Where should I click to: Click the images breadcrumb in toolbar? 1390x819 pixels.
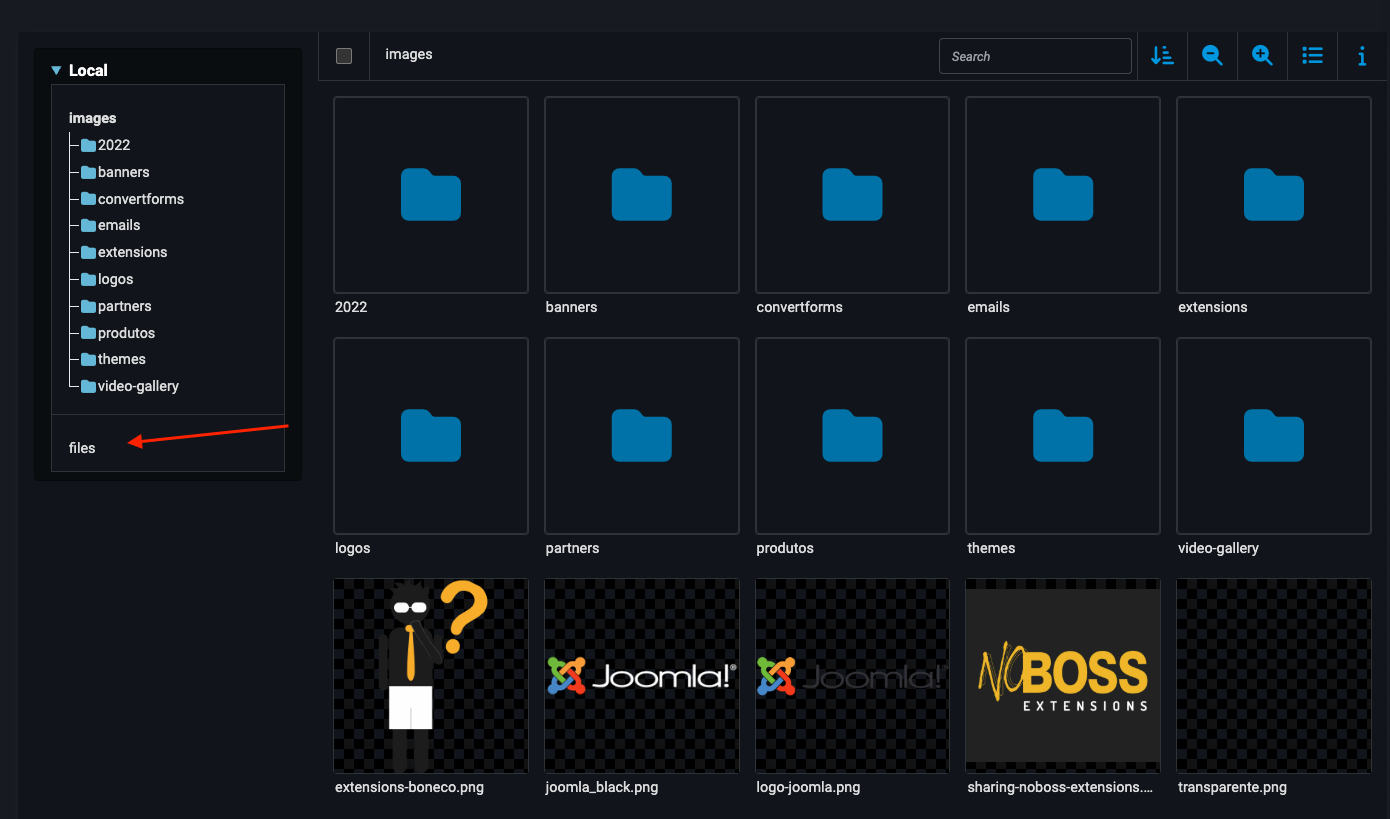click(409, 54)
